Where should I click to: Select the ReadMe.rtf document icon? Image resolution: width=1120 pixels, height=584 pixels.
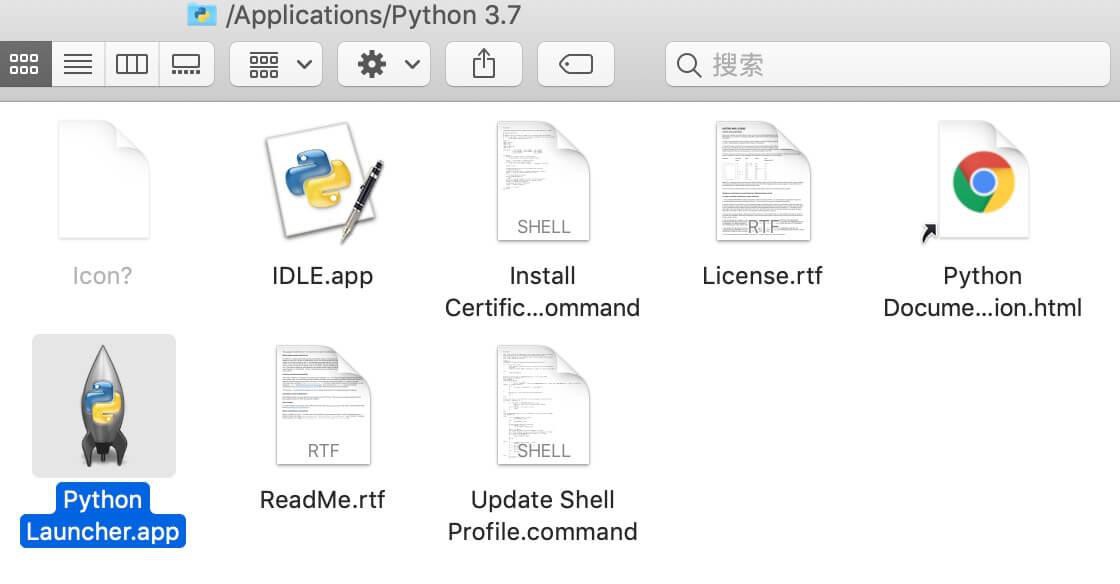(323, 405)
